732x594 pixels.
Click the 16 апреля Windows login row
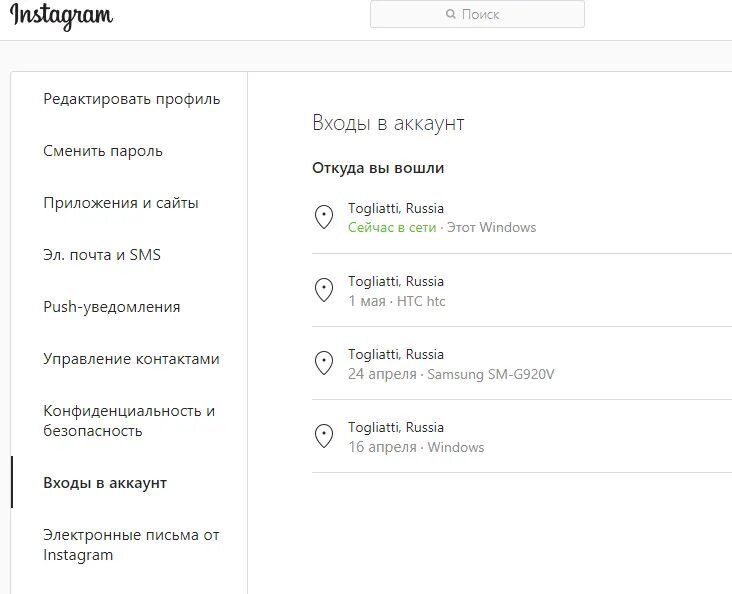(522, 436)
